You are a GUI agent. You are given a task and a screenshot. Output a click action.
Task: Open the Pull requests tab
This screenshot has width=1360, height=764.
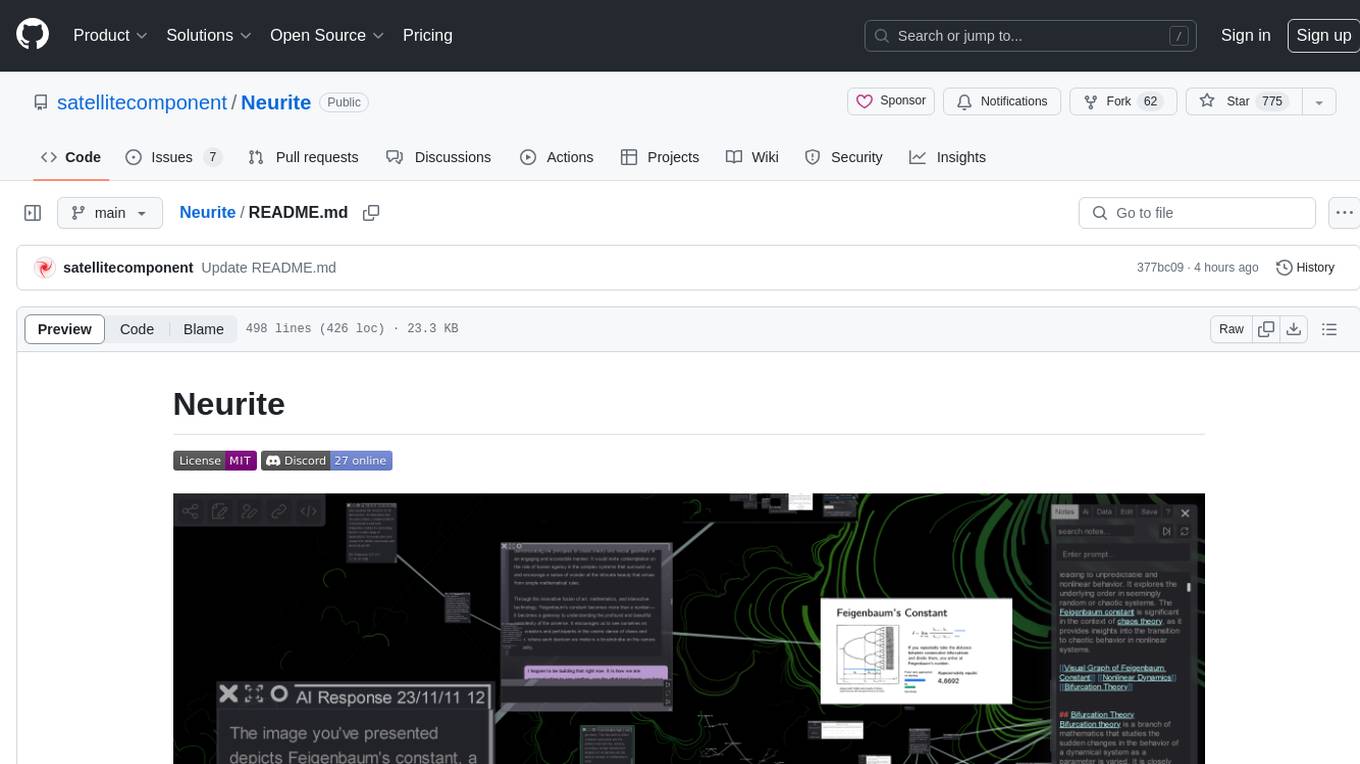(303, 157)
